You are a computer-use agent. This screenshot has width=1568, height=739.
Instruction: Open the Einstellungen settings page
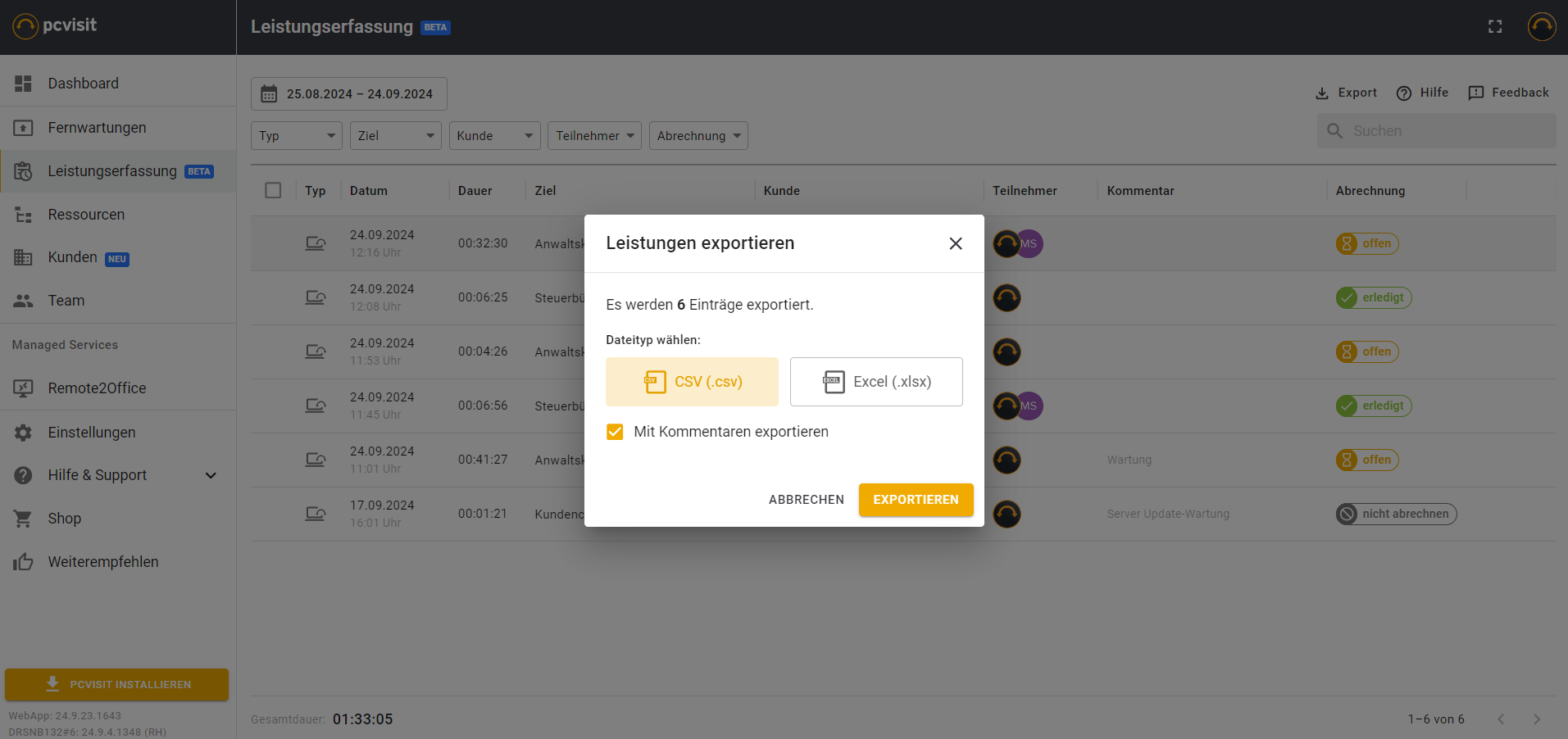coord(91,432)
